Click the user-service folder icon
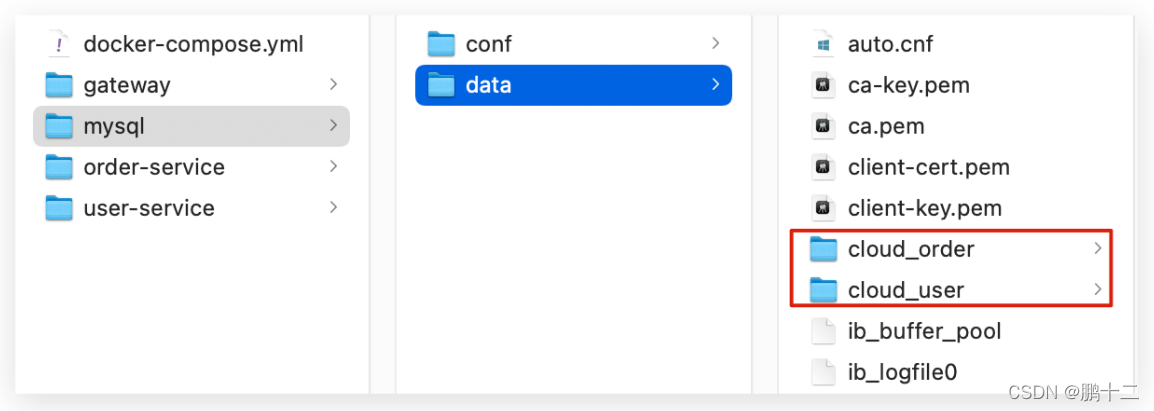 click(x=60, y=208)
